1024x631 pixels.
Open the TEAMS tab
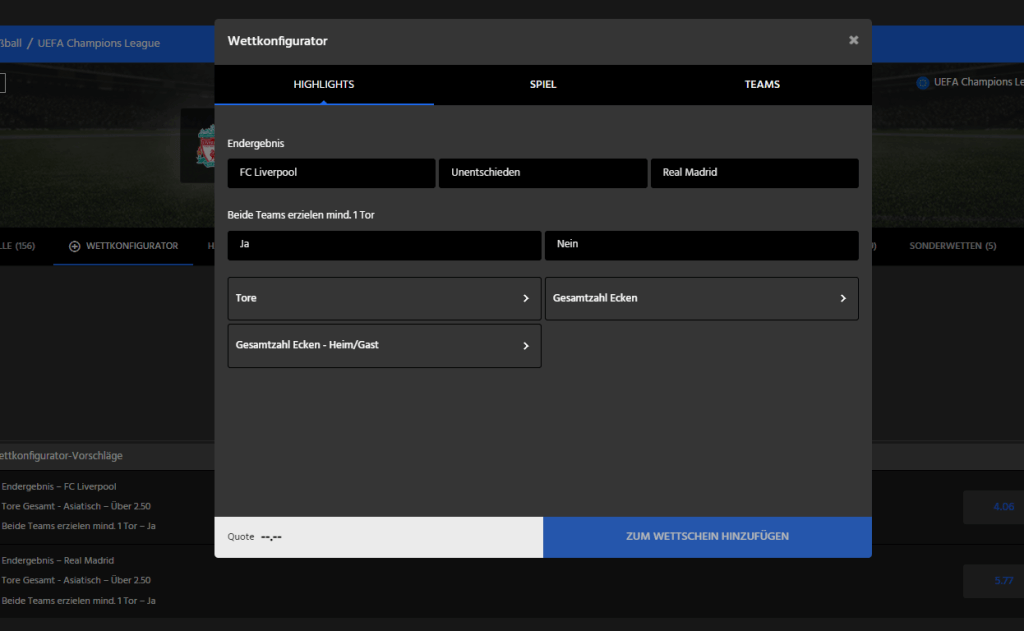762,85
